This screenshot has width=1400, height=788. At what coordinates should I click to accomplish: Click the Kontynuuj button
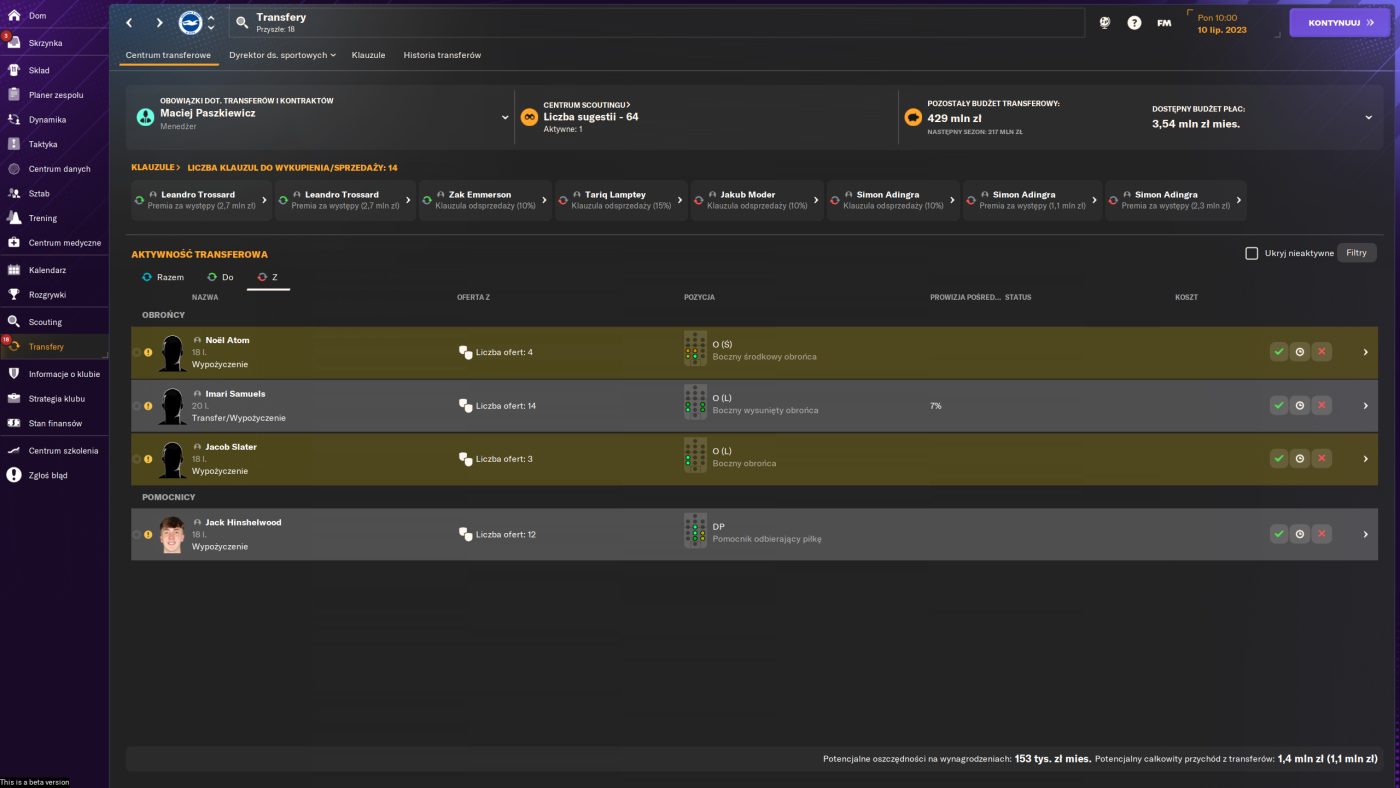pyautogui.click(x=1339, y=22)
